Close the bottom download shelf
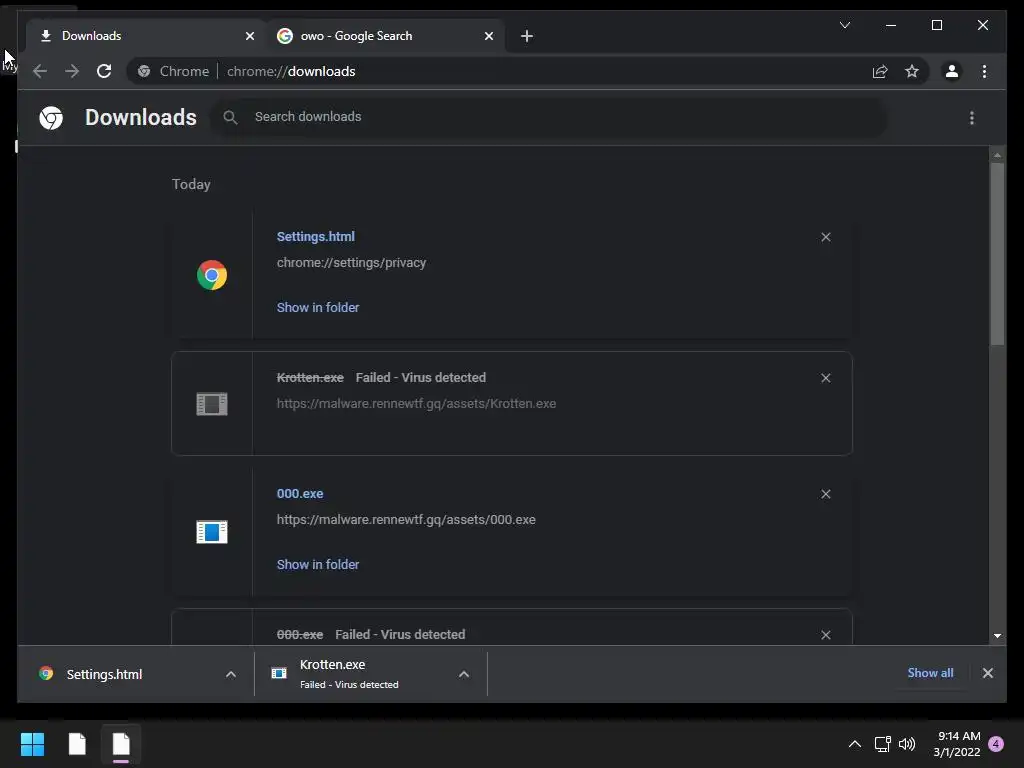 pos(987,673)
